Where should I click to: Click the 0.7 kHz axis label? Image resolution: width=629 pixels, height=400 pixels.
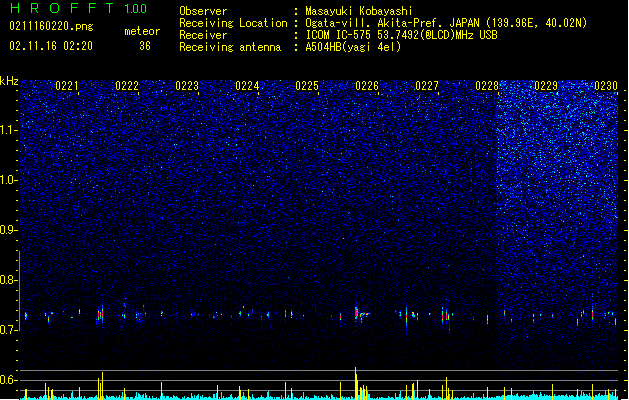[9, 330]
